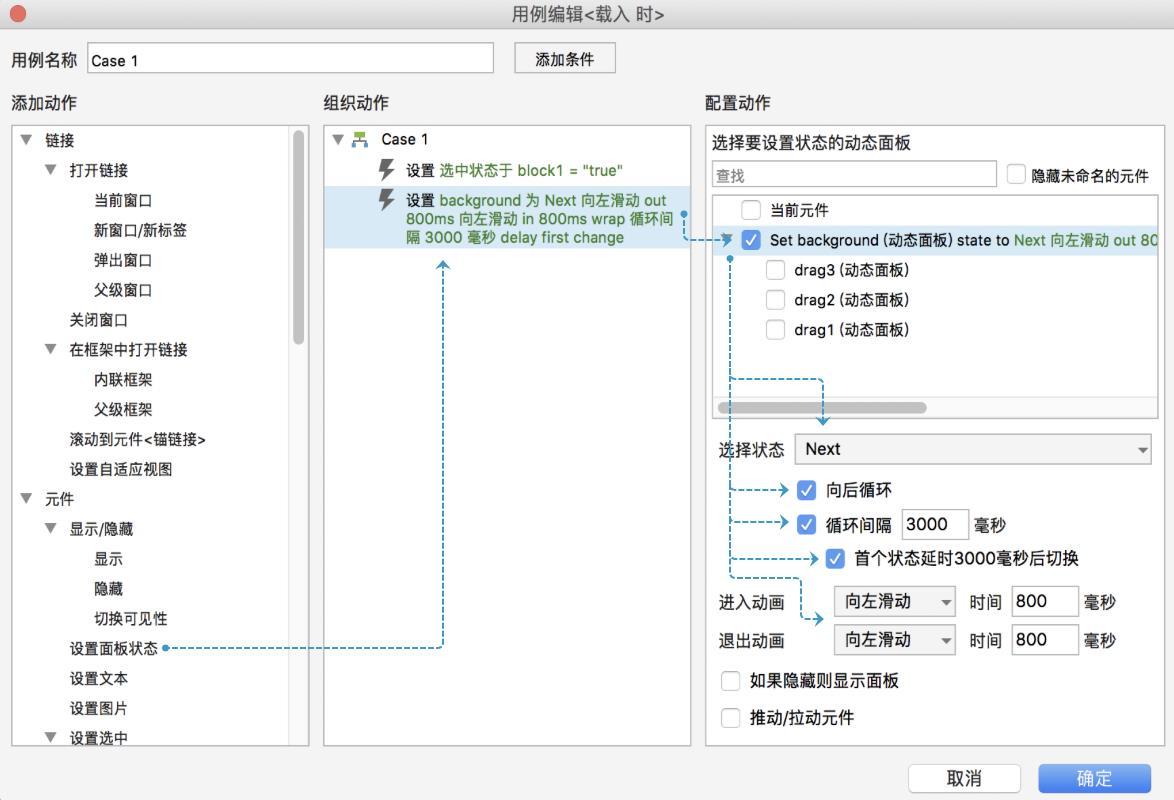Select the 设置 background 为 Next action row
Image resolution: width=1174 pixels, height=800 pixels.
(x=507, y=218)
